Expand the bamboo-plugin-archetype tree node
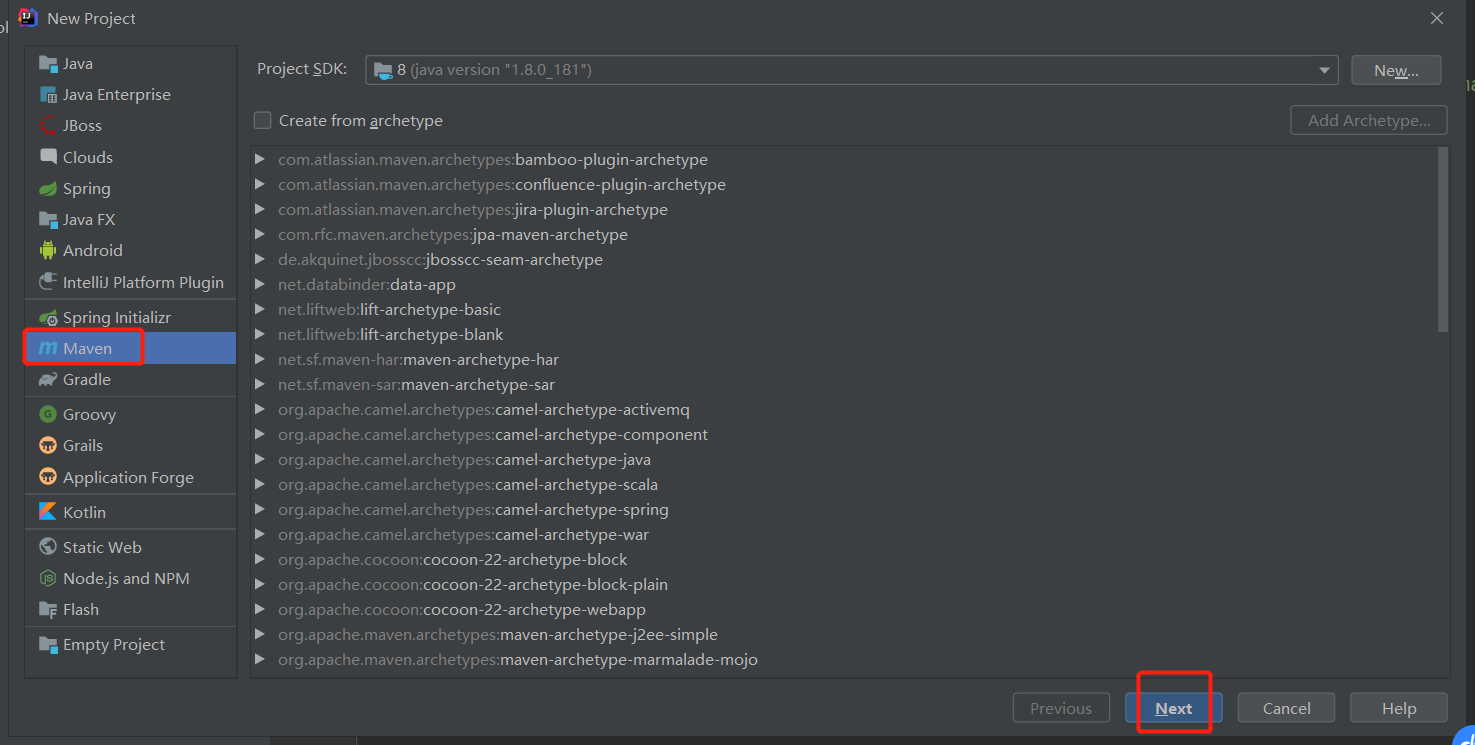Viewport: 1475px width, 745px height. click(260, 160)
